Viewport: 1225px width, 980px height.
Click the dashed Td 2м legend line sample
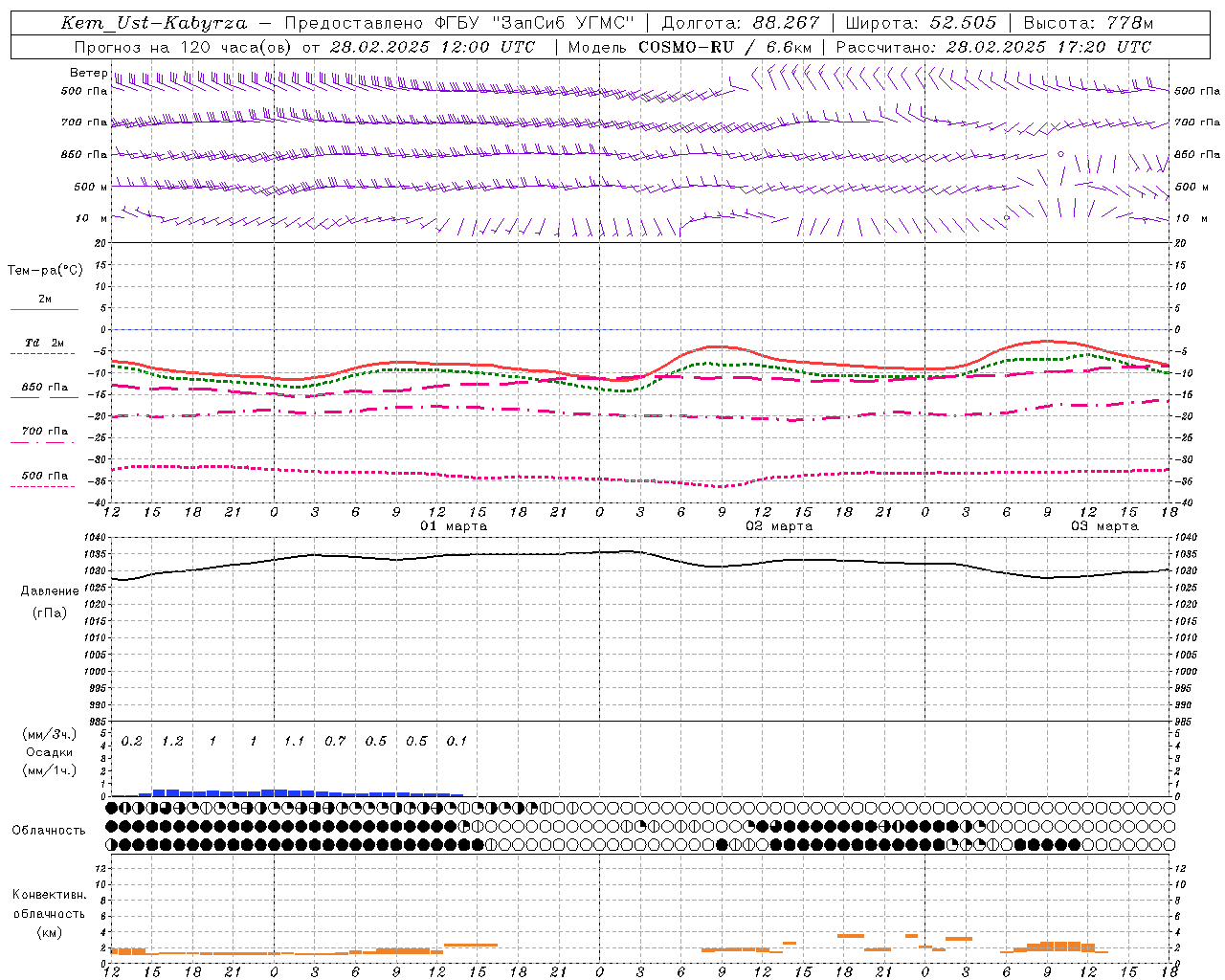tap(42, 354)
